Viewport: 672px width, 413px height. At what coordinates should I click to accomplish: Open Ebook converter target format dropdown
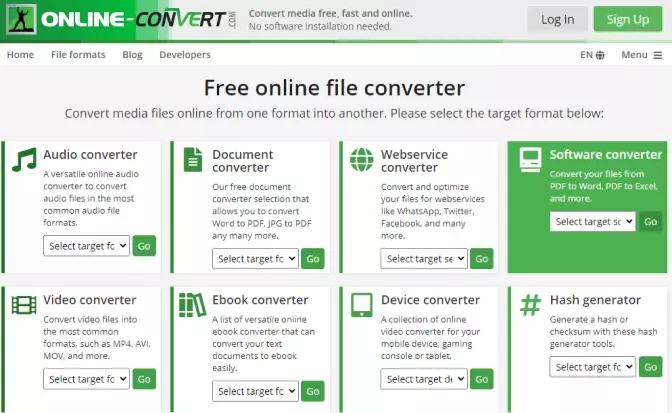255,391
